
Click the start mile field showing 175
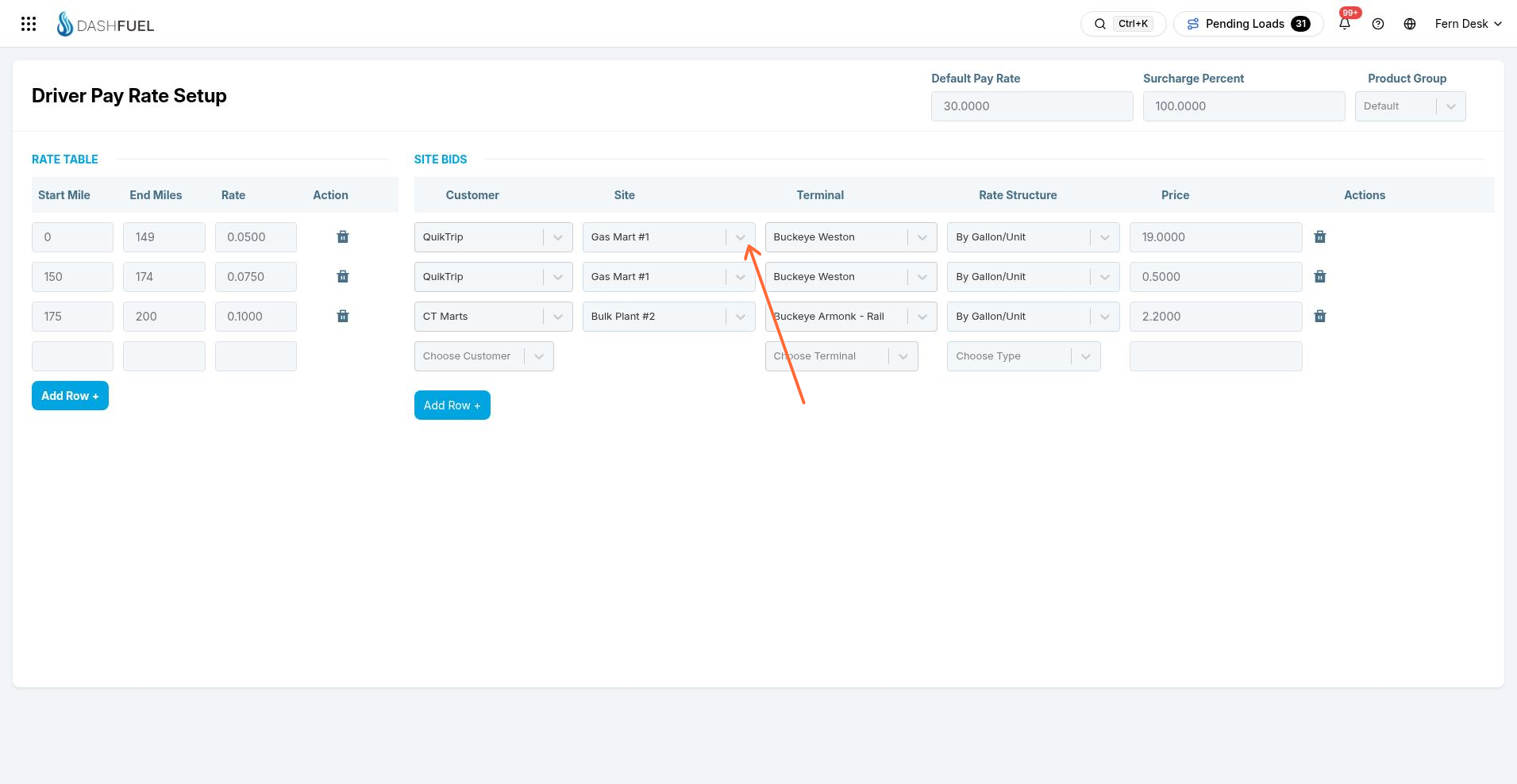(x=72, y=317)
